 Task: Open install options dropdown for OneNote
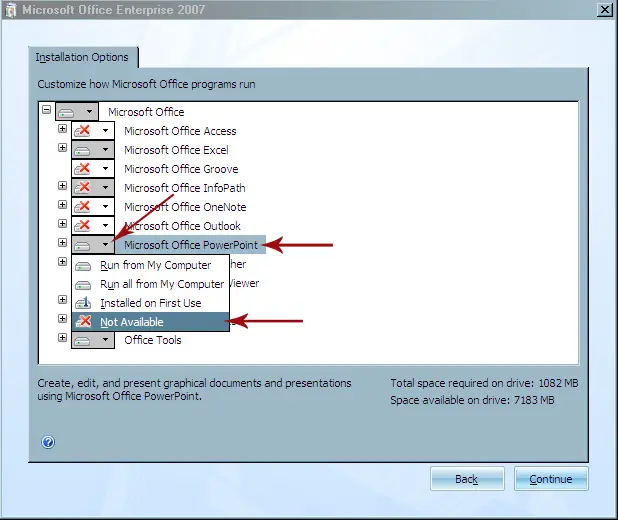tap(105, 207)
